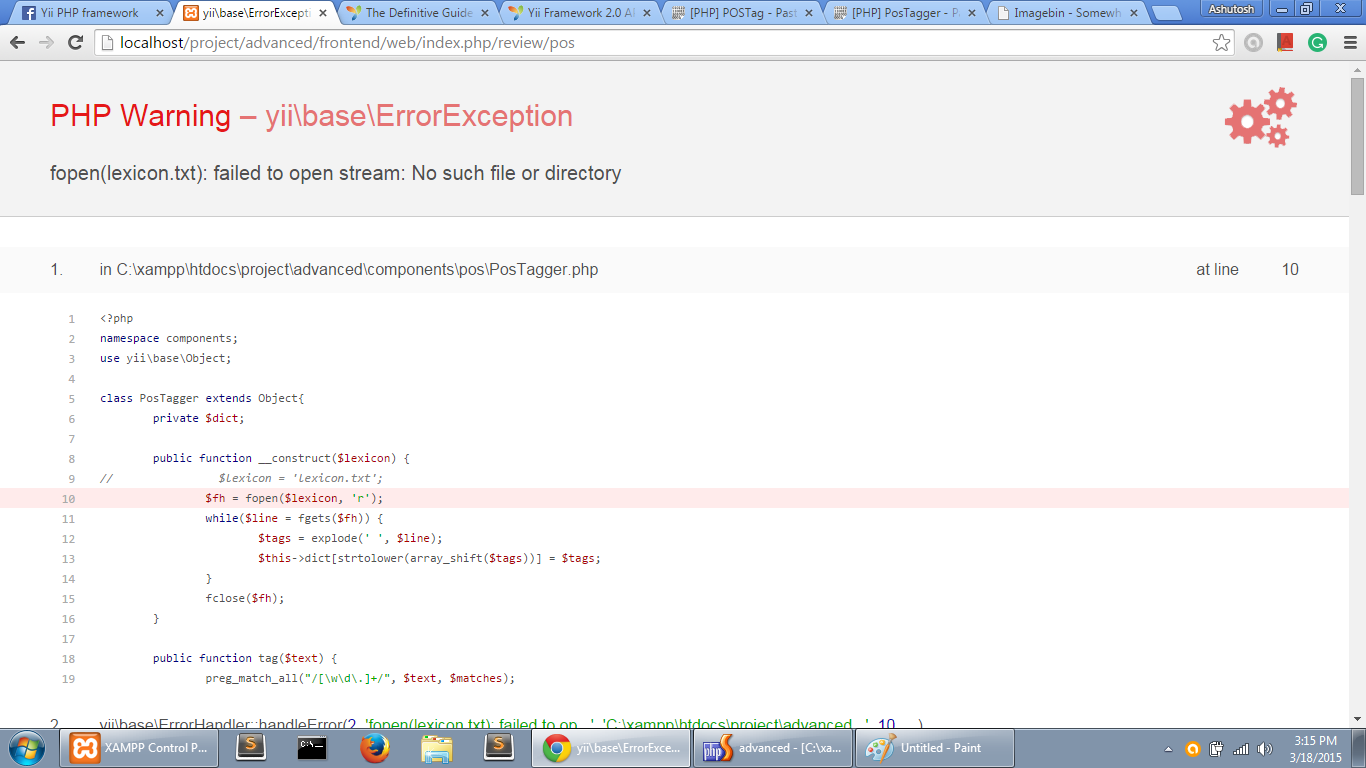Click the red bookmark extension icon
1366x768 pixels.
1286,43
